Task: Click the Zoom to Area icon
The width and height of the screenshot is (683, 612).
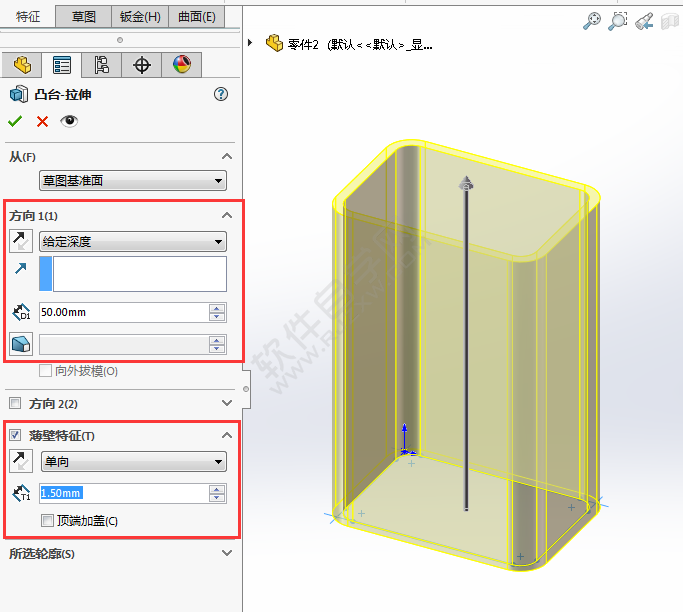Action: tap(618, 20)
